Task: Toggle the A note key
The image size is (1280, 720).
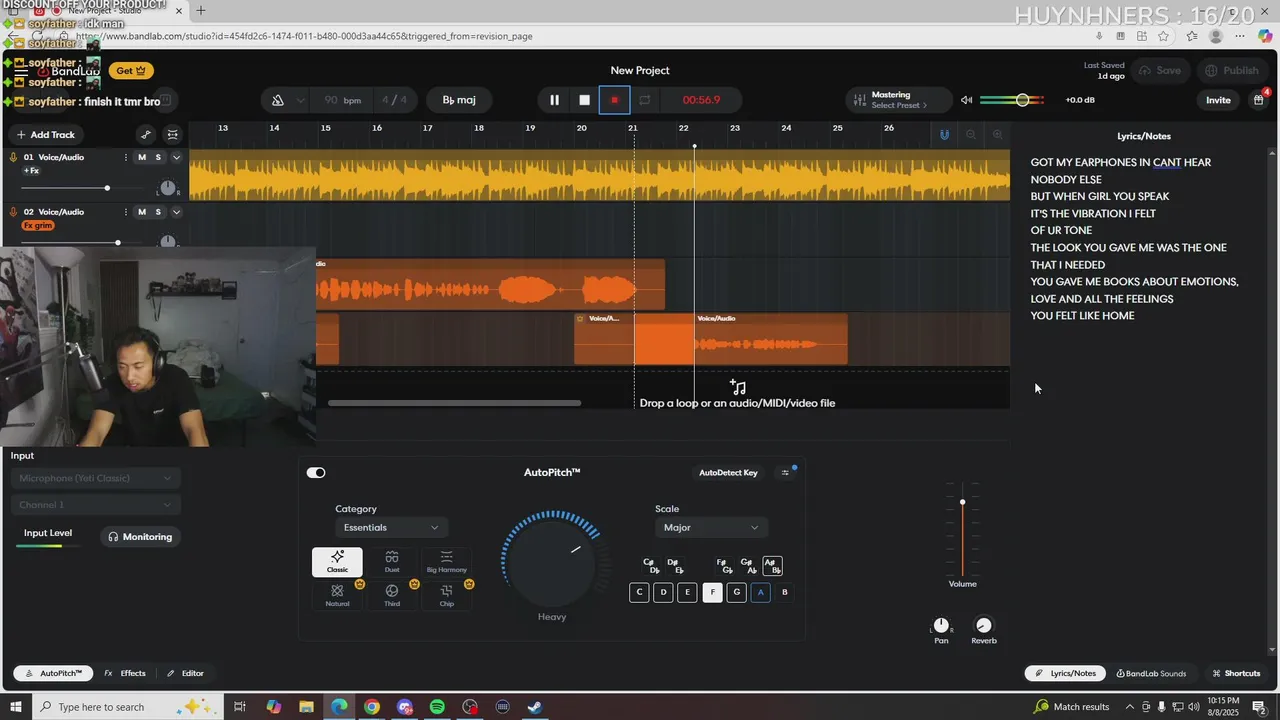Action: 760,592
